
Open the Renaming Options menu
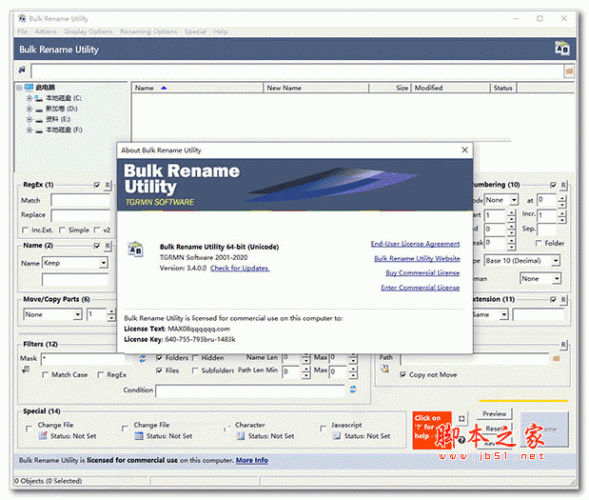[148, 32]
